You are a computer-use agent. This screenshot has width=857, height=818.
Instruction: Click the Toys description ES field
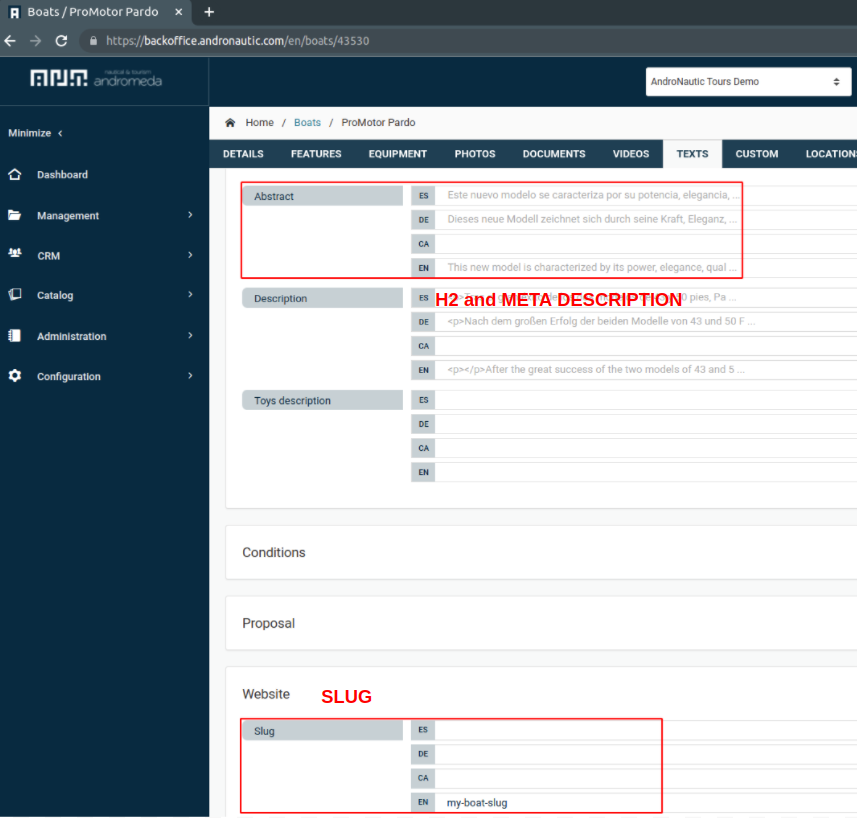tap(645, 400)
